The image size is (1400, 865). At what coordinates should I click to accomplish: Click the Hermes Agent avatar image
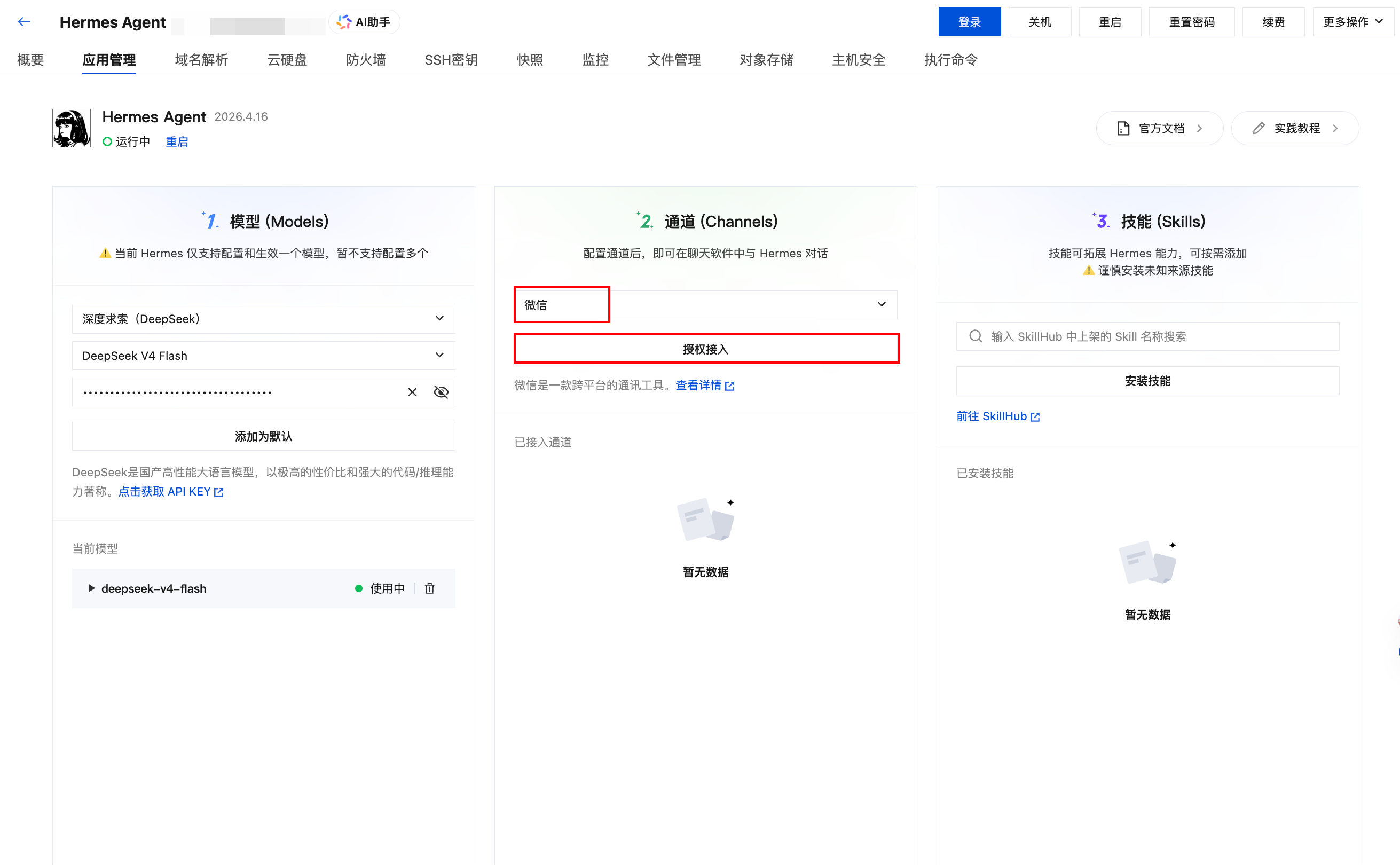click(72, 128)
